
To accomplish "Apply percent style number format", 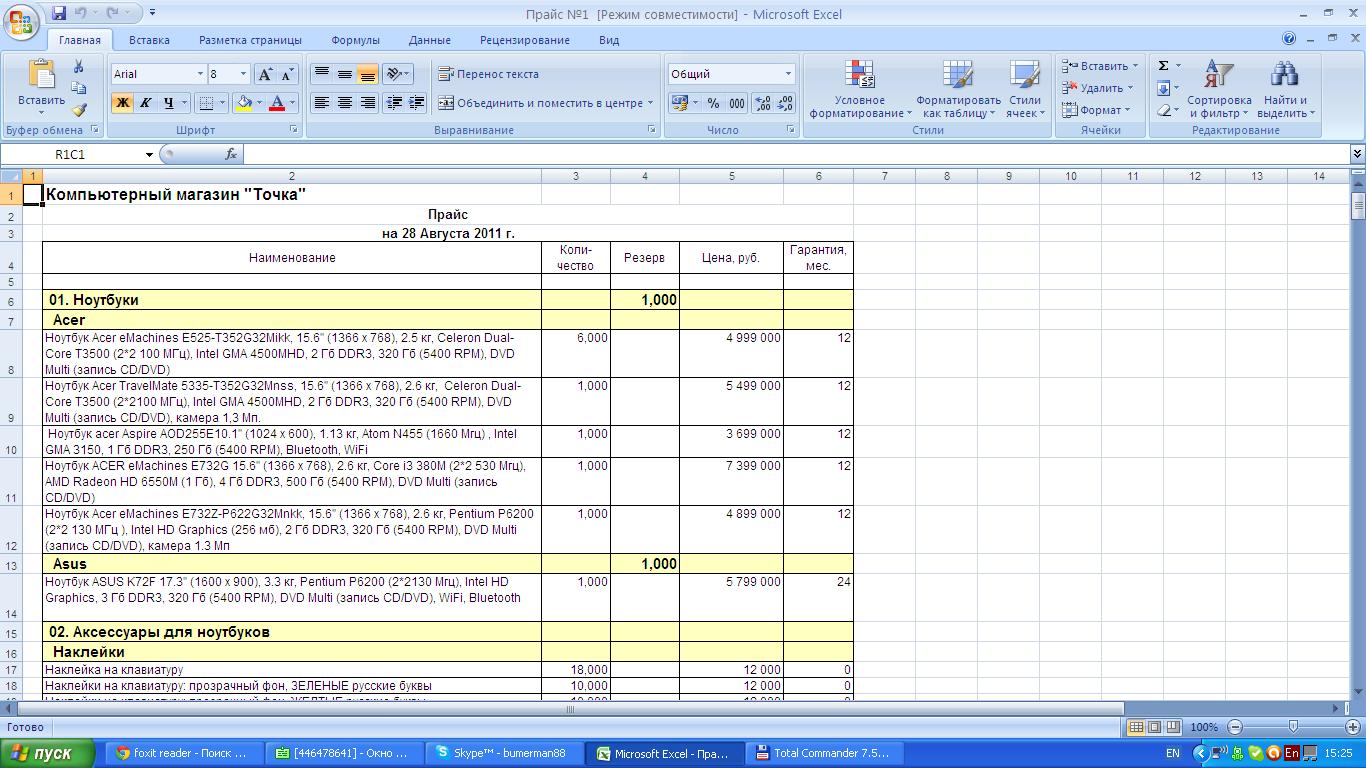I will pyautogui.click(x=713, y=103).
